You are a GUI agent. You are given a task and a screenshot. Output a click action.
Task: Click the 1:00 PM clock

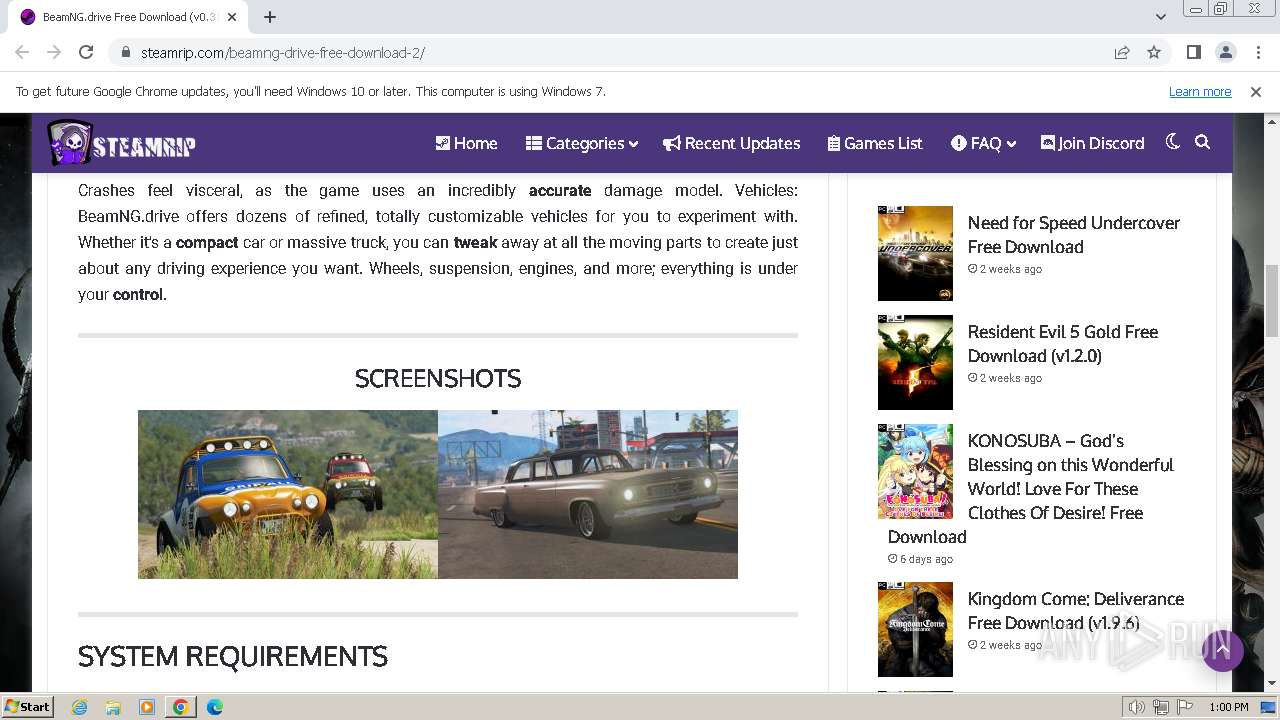click(x=1229, y=707)
